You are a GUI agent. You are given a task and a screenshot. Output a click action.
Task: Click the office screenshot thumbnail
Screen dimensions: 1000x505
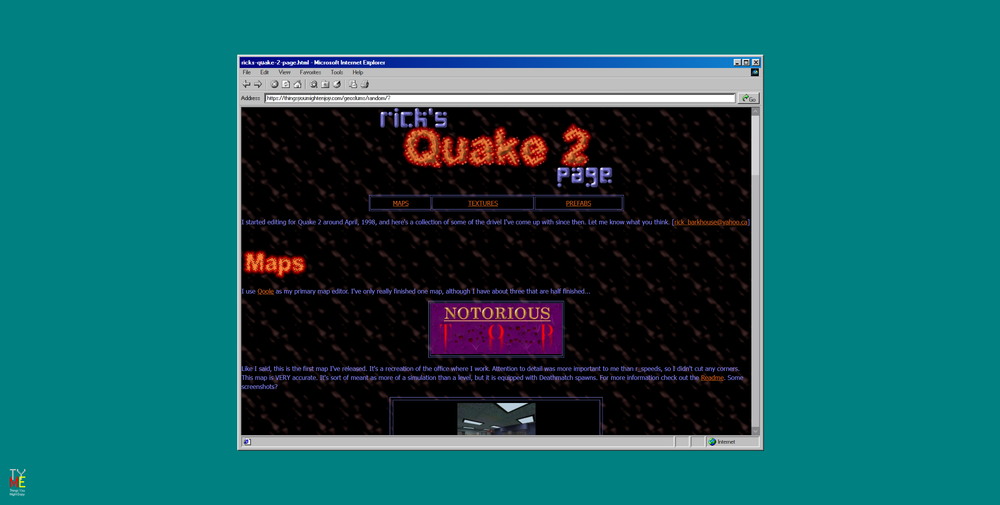point(496,418)
